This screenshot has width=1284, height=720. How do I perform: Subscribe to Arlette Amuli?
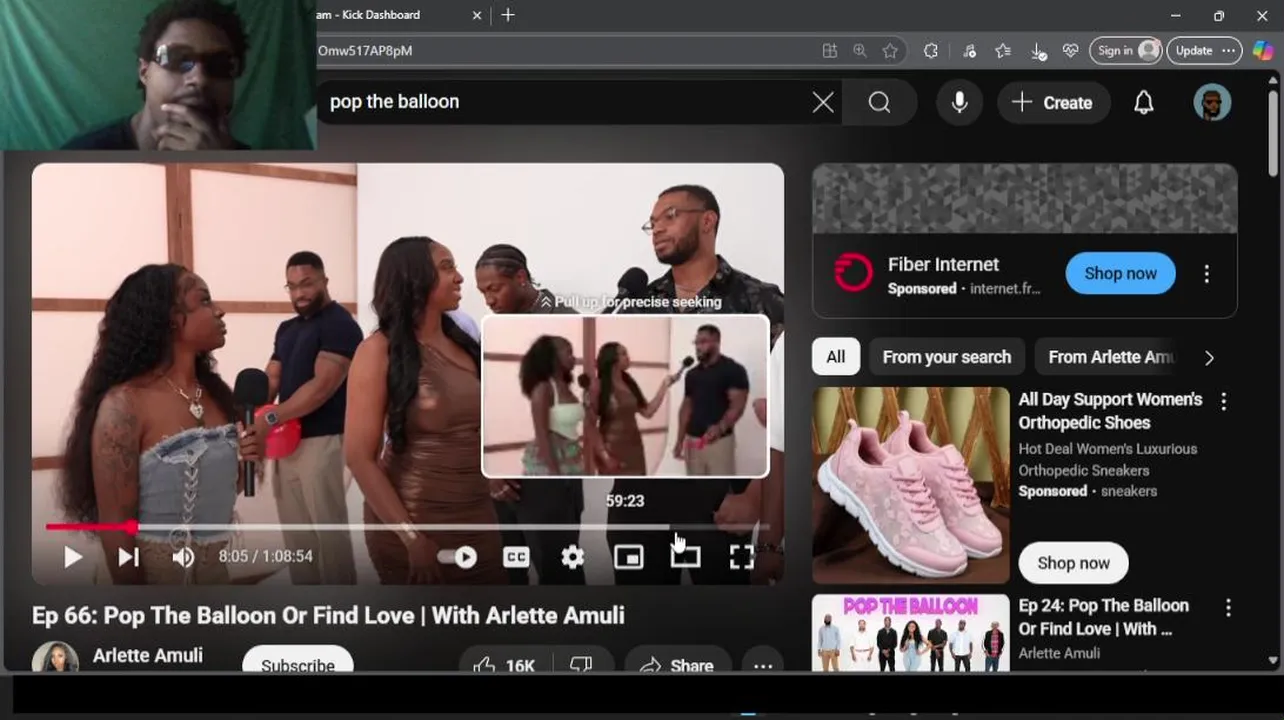[x=298, y=660]
